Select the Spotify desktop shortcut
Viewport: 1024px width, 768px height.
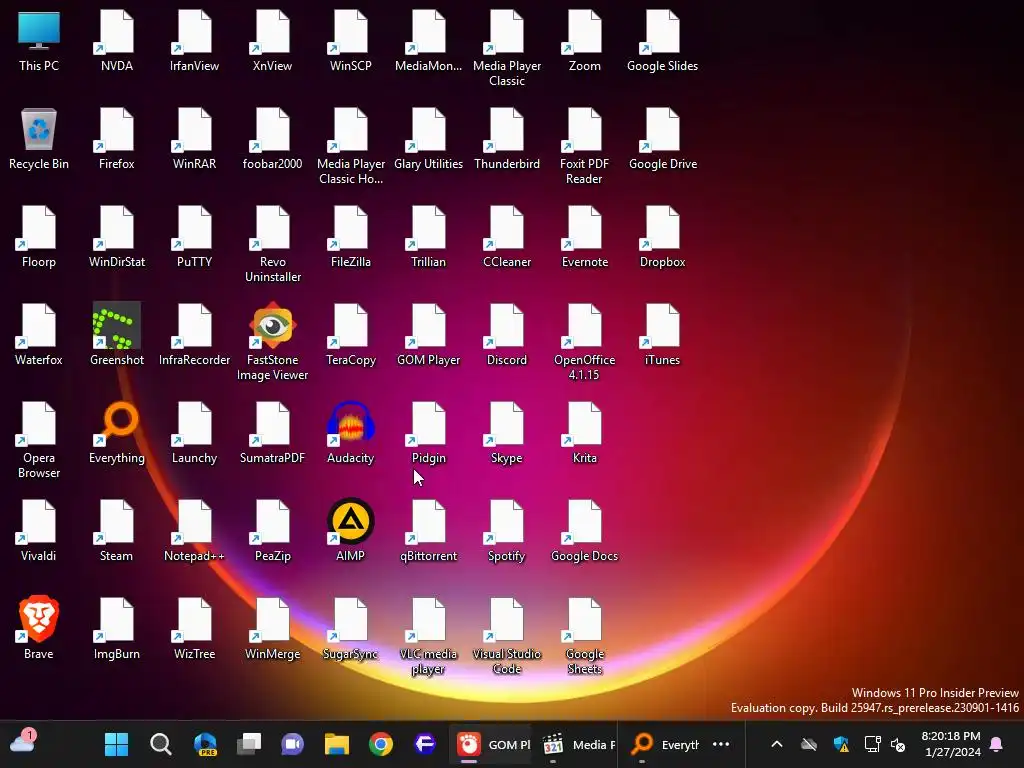[507, 530]
